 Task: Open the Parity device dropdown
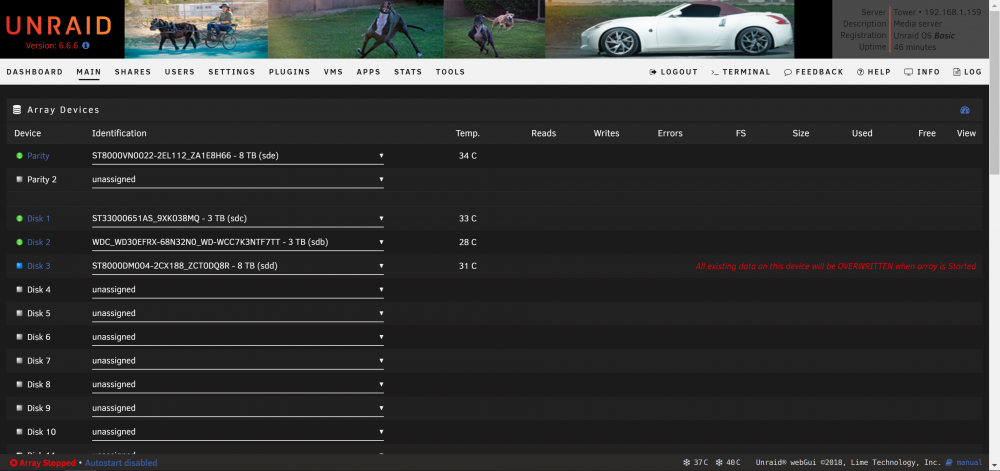click(238, 156)
